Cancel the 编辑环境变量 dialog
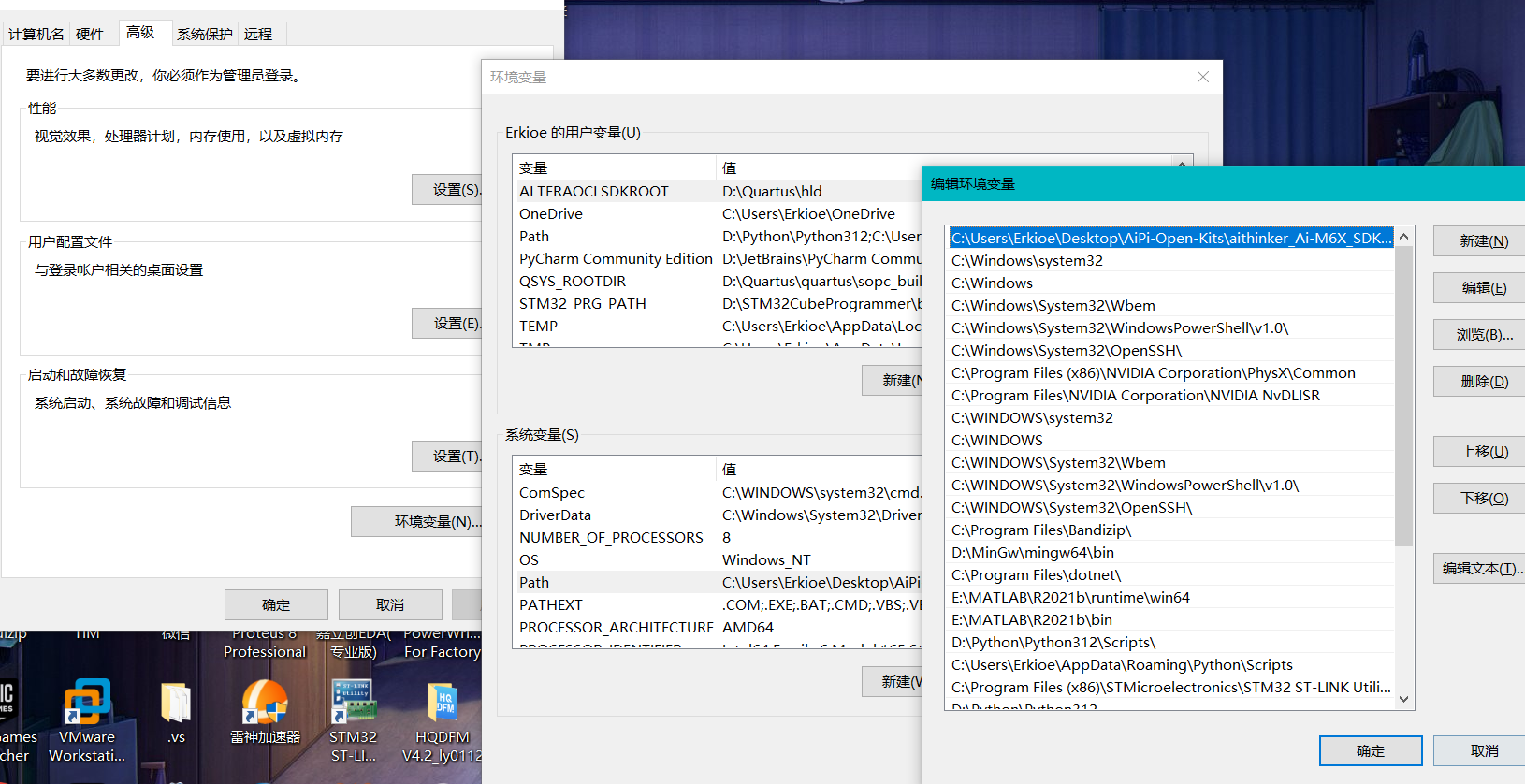This screenshot has height=784, width=1525. 1481,750
